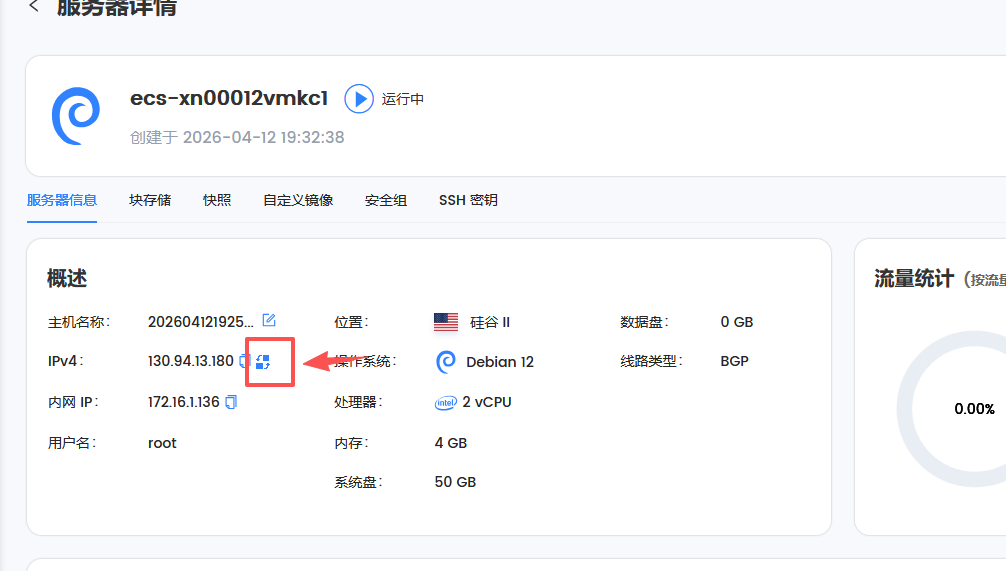Click the username value root
This screenshot has width=1006, height=571.
[162, 443]
